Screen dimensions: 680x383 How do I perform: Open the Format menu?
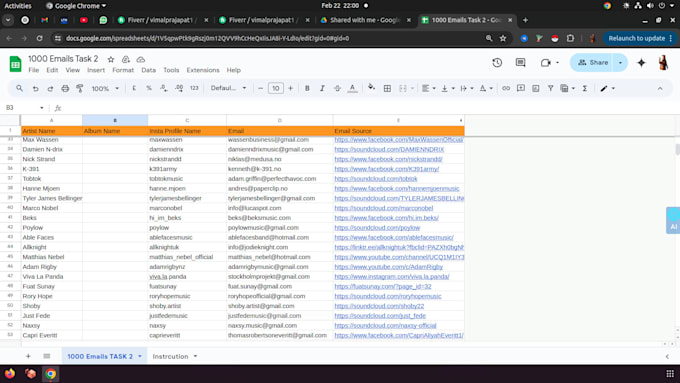coord(123,70)
